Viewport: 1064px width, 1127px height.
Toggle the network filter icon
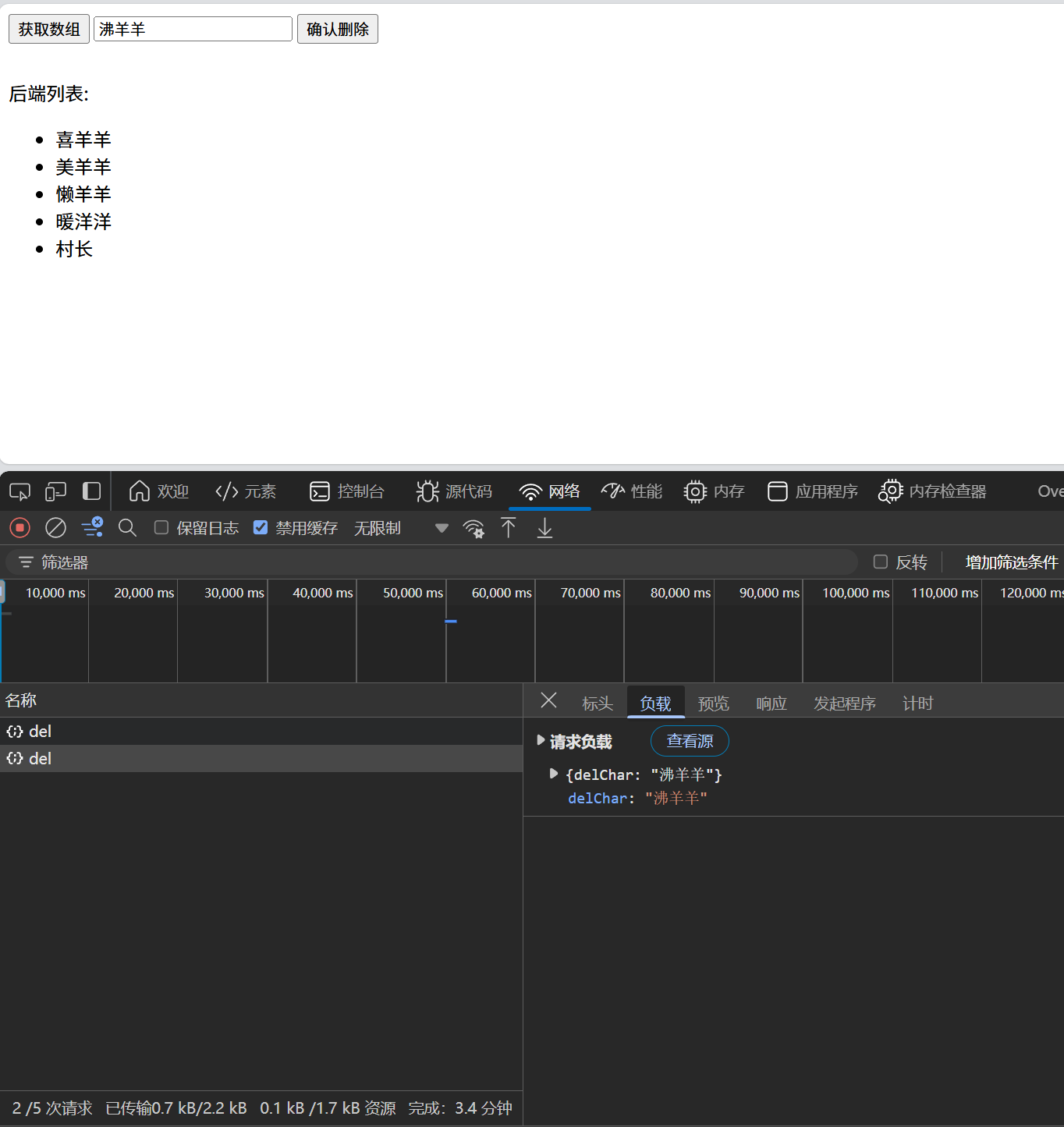click(92, 527)
